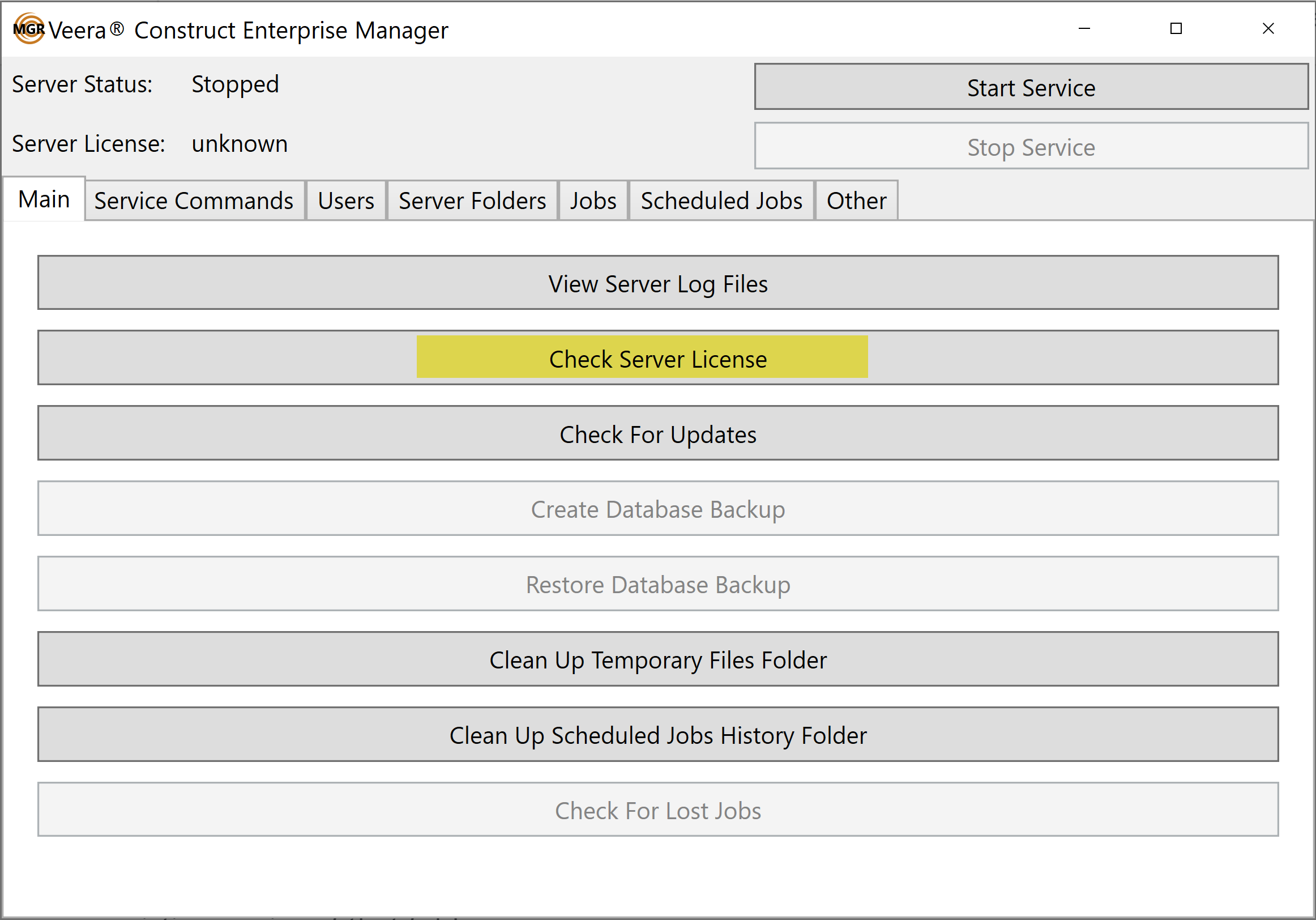Clean Up Scheduled Jobs History Folder

click(658, 735)
